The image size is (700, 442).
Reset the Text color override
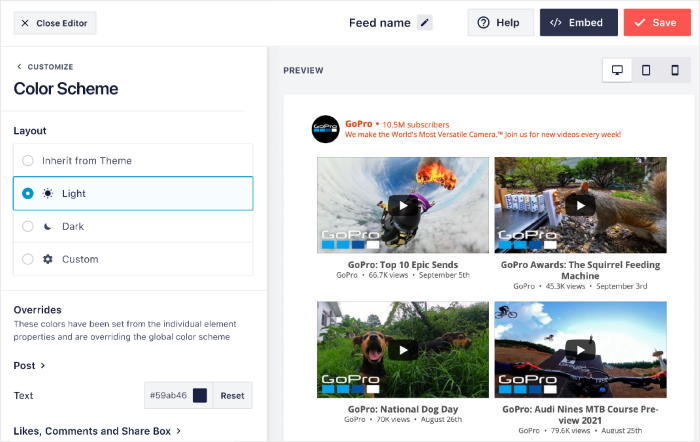click(x=232, y=395)
